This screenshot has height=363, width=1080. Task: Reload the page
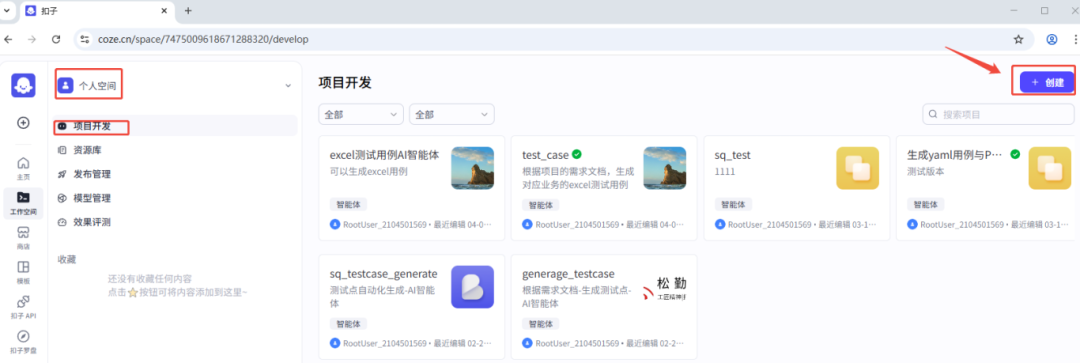56,39
